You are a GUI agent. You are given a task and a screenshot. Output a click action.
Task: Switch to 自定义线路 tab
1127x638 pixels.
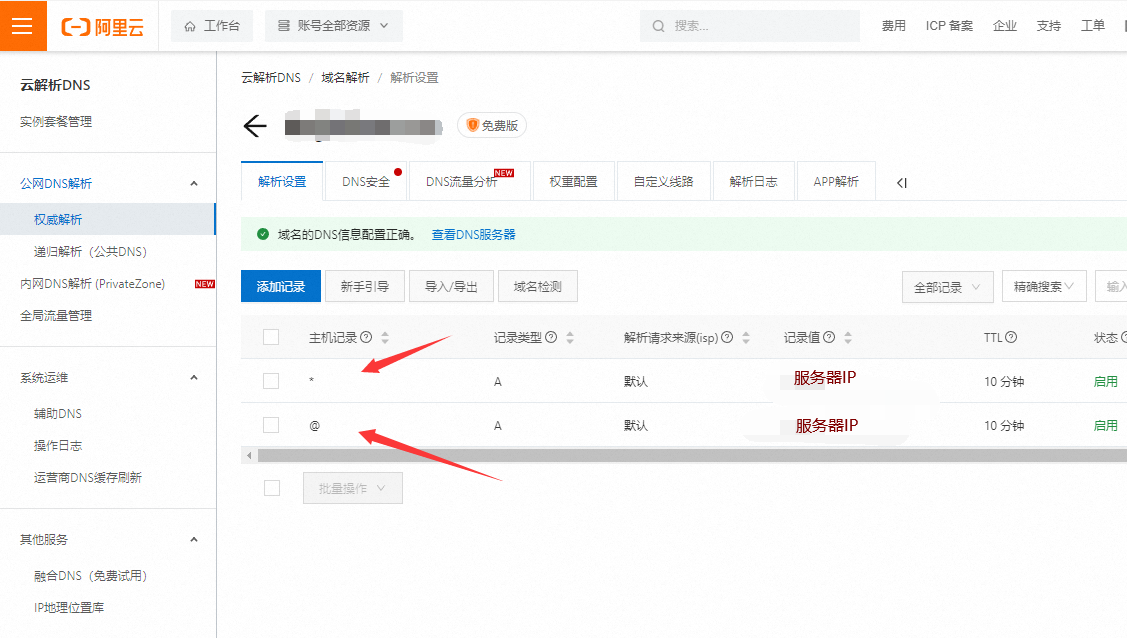[x=663, y=182]
